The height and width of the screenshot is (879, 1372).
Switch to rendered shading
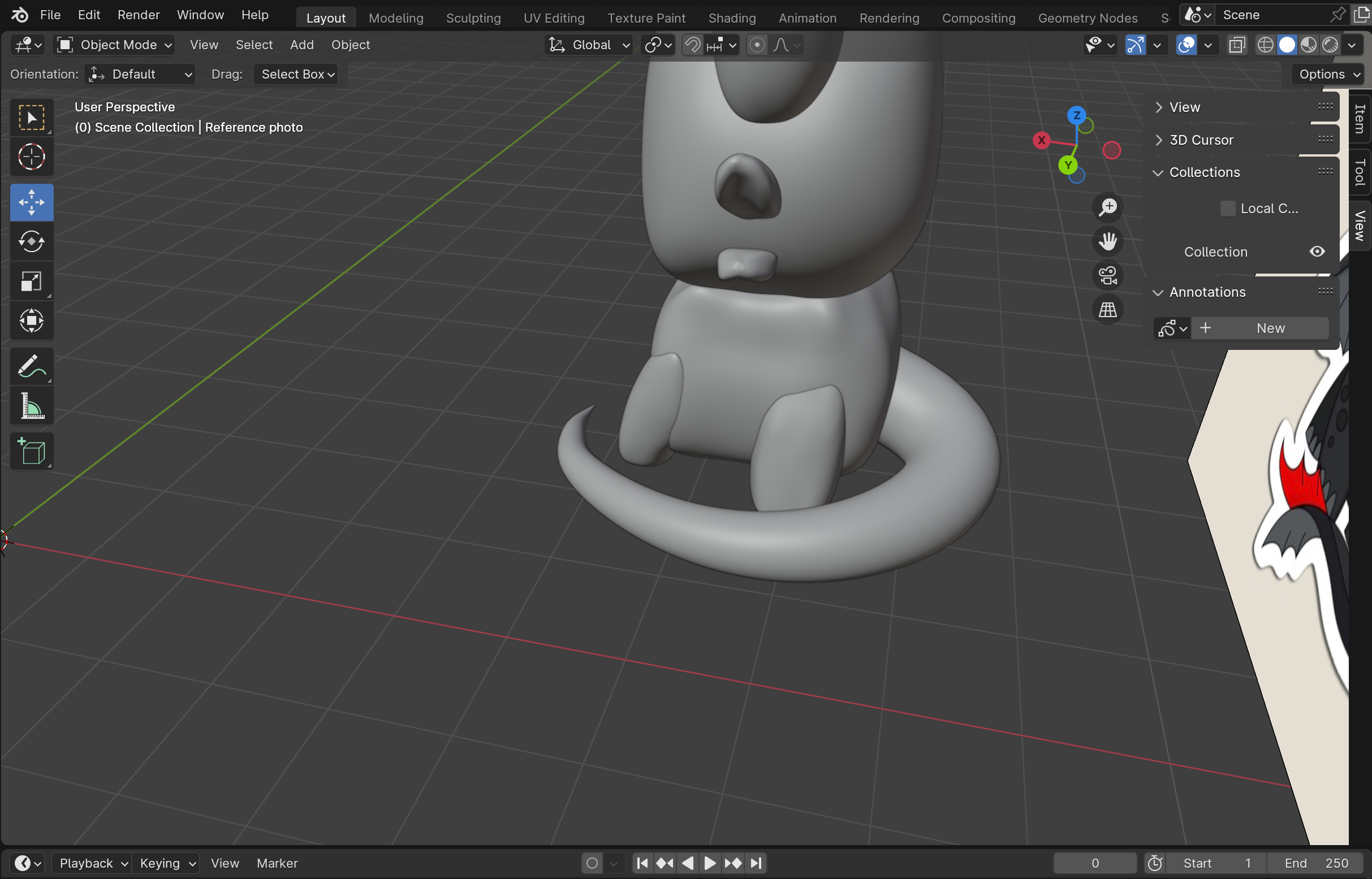tap(1330, 45)
